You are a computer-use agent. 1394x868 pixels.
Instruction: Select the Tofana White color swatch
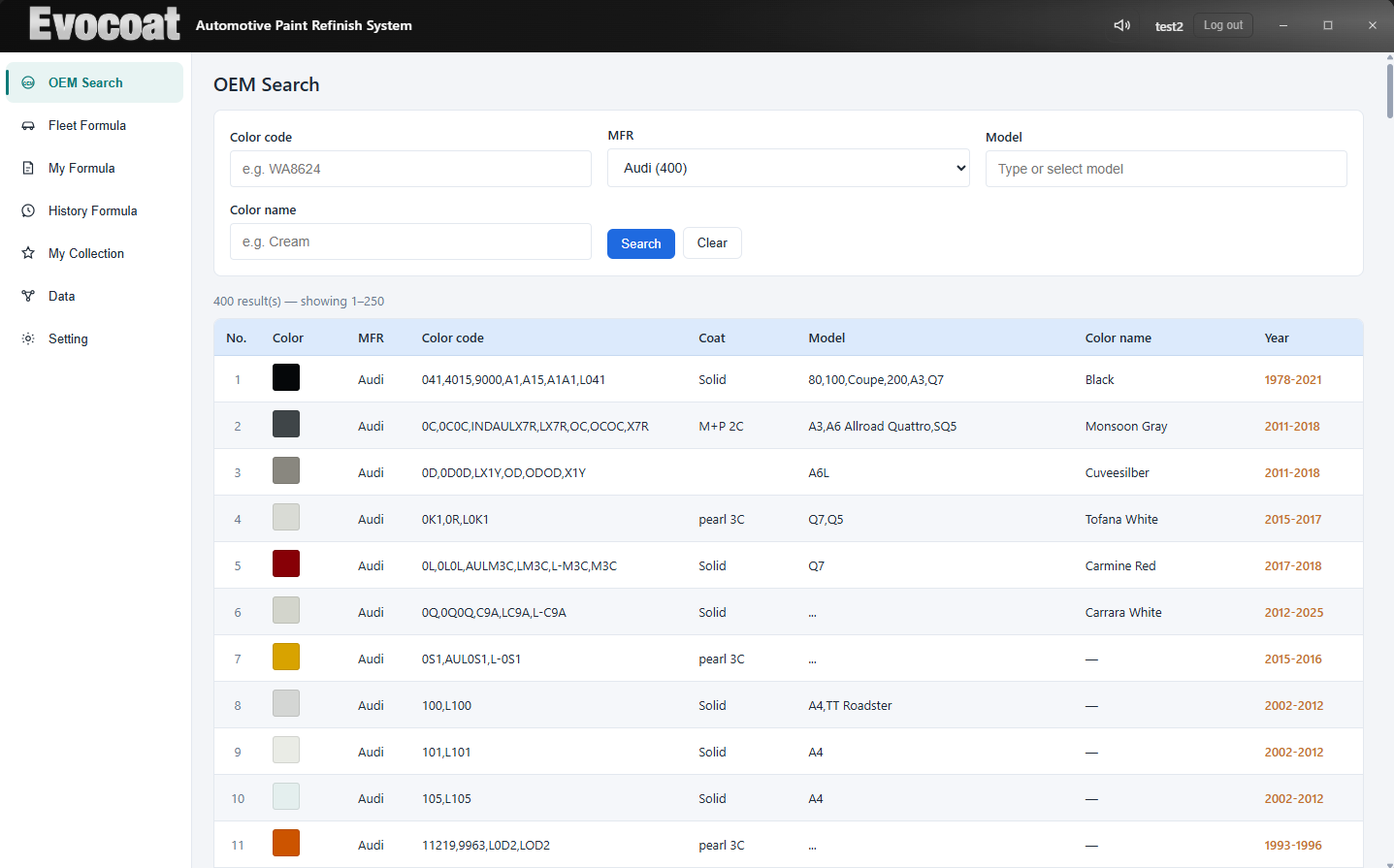286,517
